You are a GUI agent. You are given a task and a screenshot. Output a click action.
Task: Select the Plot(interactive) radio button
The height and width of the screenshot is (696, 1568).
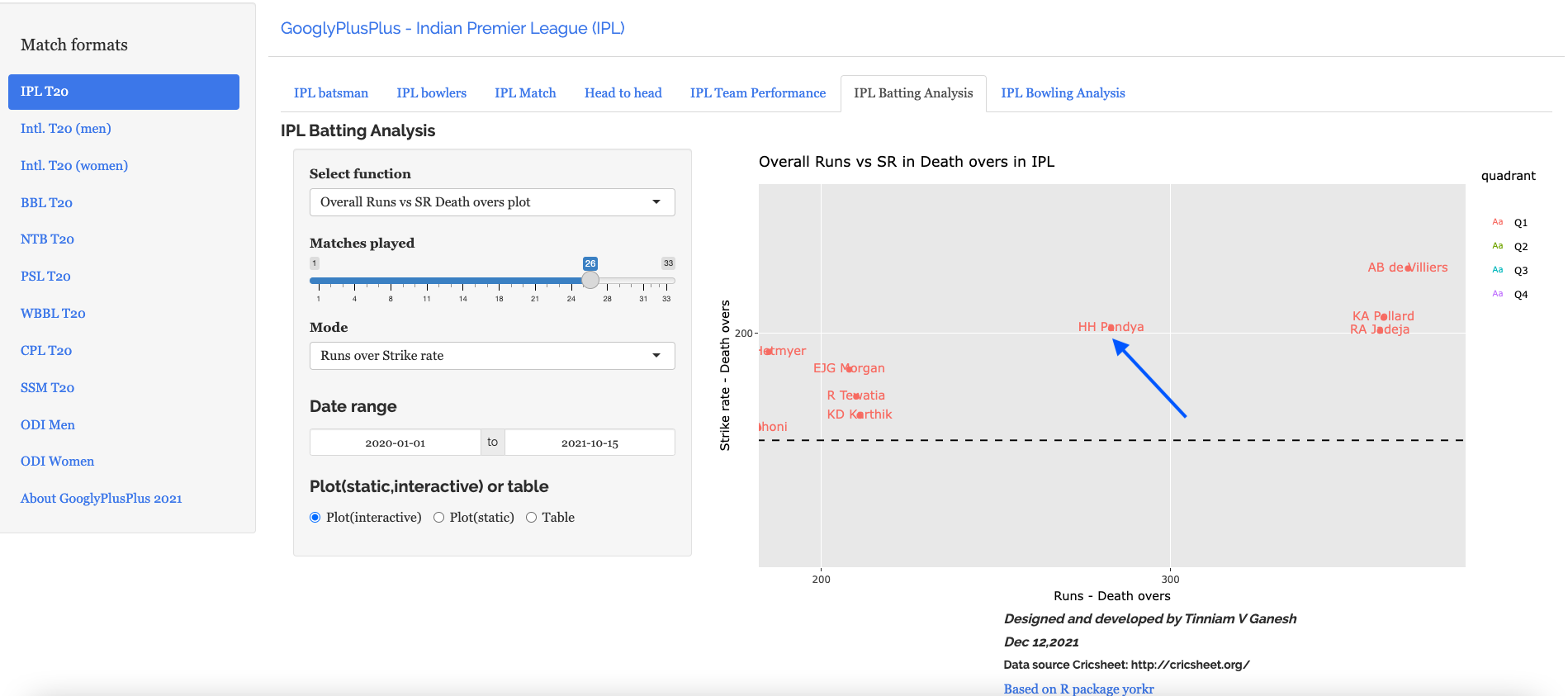pyautogui.click(x=315, y=518)
